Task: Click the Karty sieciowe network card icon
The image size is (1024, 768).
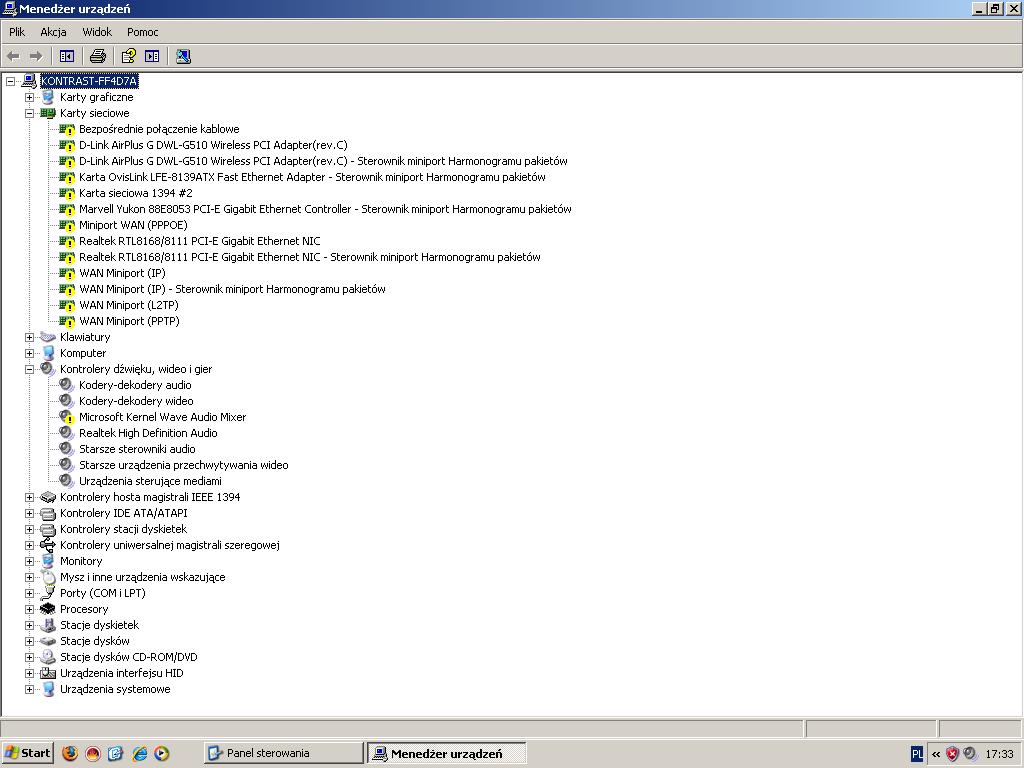Action: 48,113
